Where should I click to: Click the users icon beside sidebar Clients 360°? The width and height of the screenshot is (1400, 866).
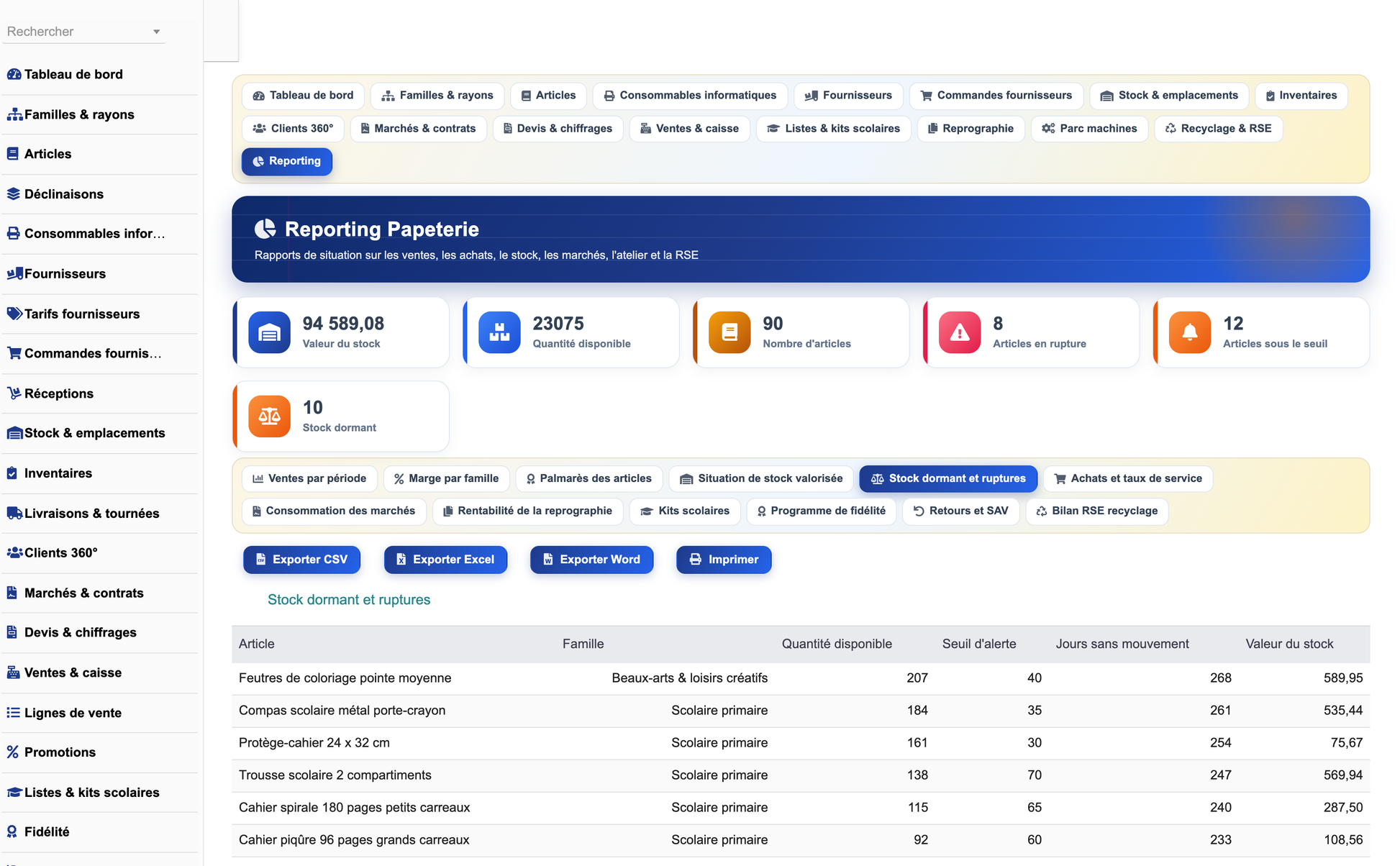click(14, 552)
